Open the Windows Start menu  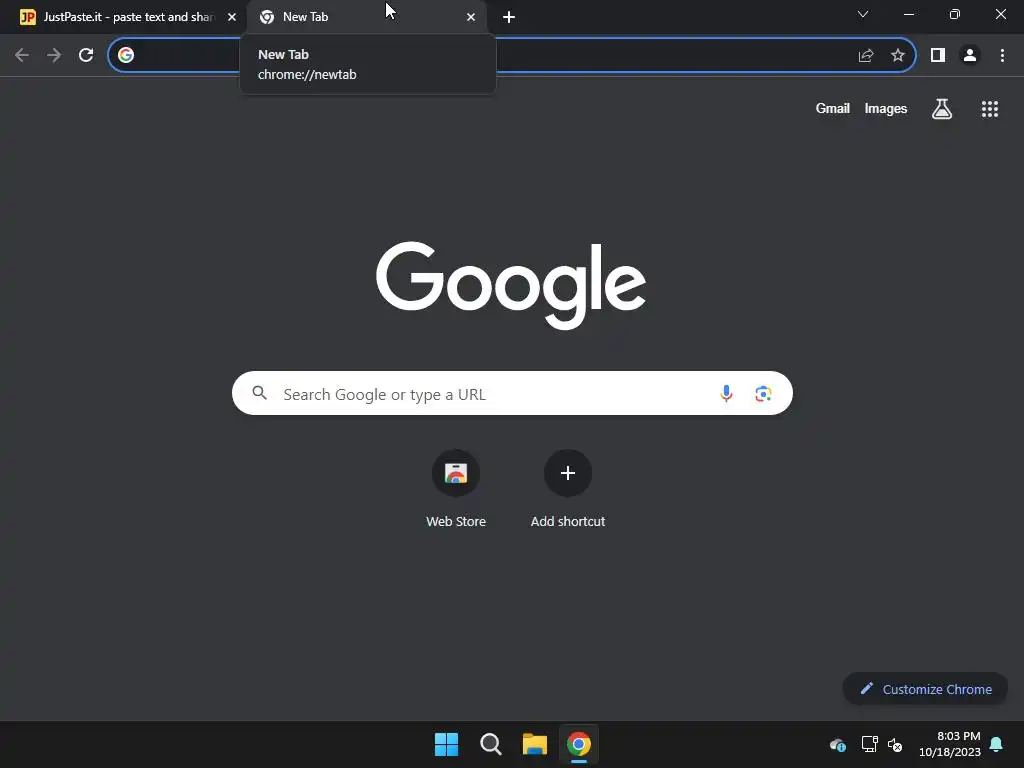click(x=447, y=744)
